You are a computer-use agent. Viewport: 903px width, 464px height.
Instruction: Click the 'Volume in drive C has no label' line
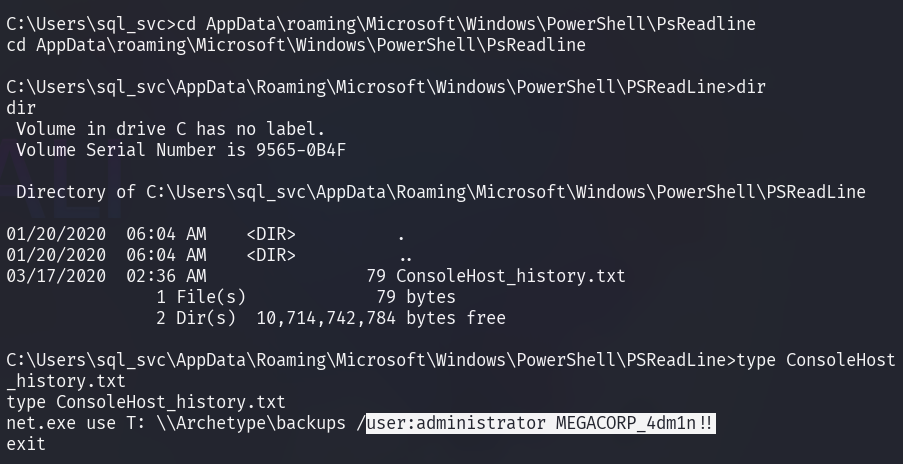(170, 129)
